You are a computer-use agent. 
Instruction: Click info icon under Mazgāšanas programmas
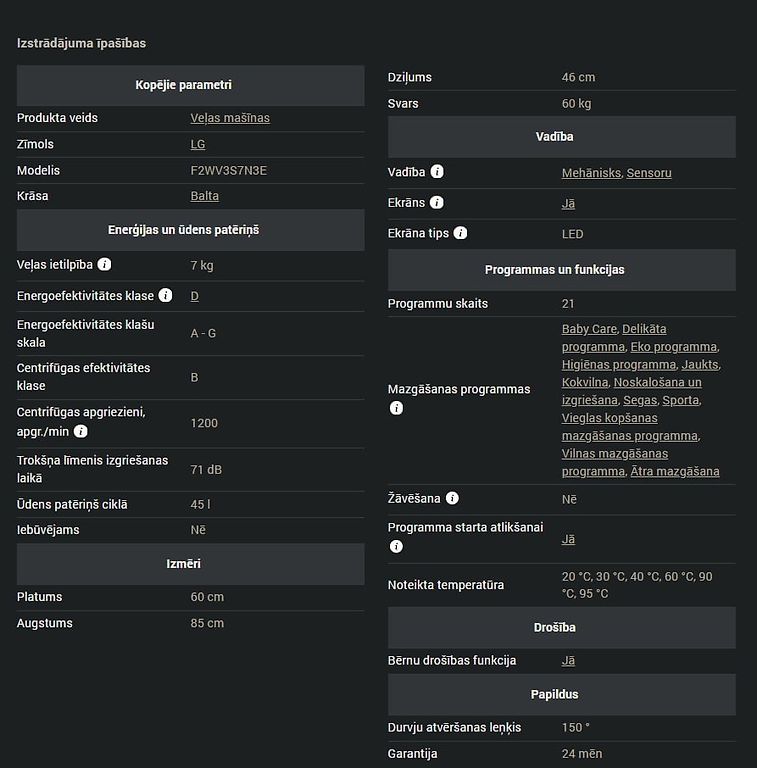coord(396,408)
